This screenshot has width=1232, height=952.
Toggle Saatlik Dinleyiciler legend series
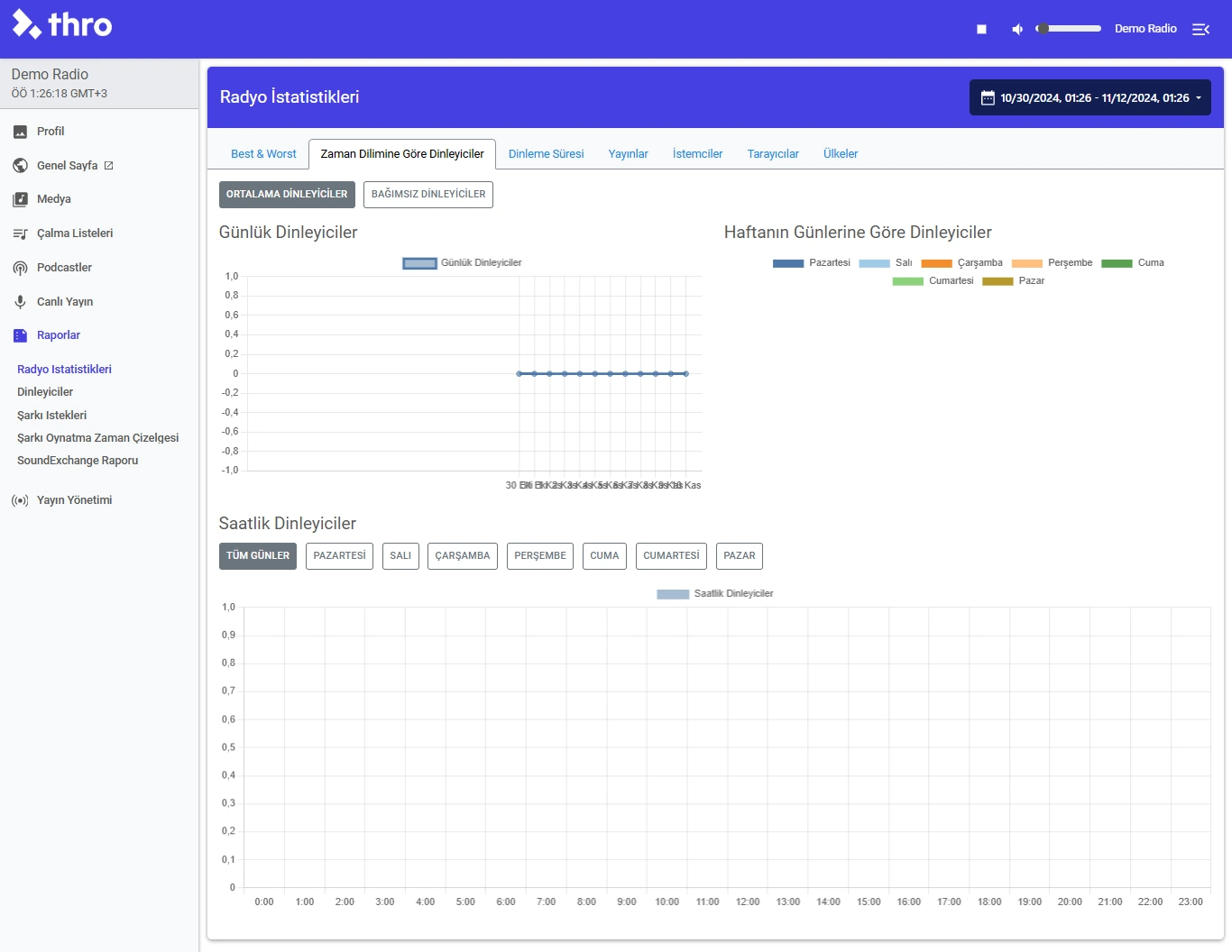715,594
